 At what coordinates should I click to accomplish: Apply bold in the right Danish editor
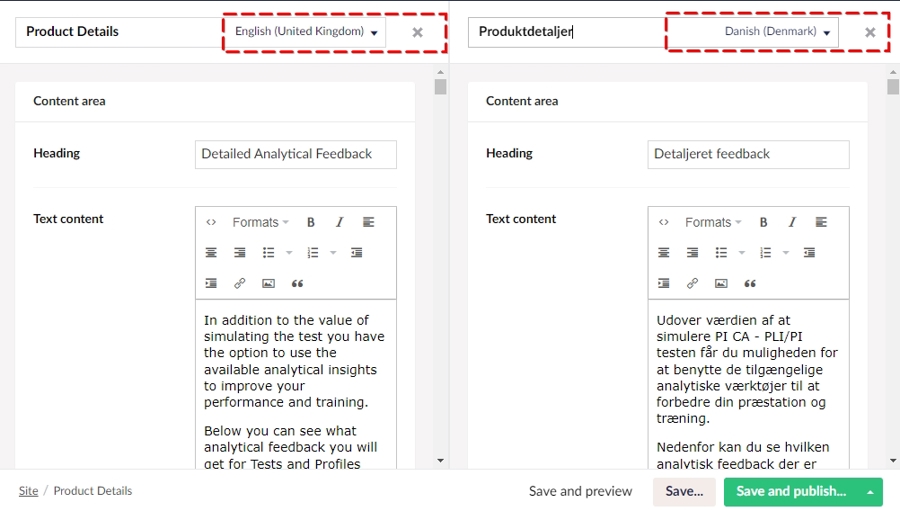(763, 222)
